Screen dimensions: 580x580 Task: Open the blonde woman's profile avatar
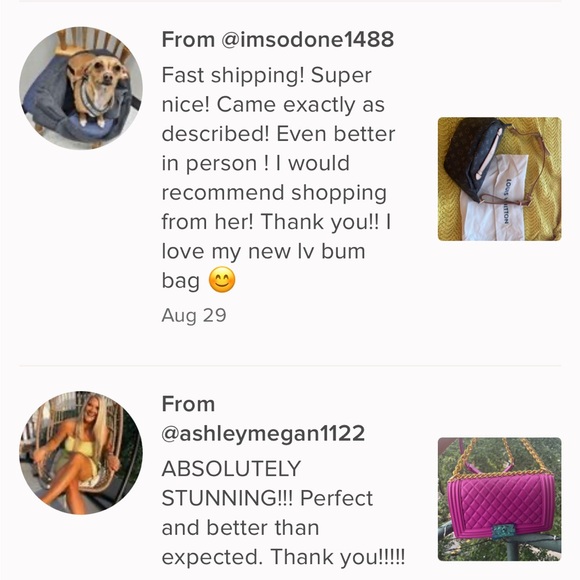point(81,453)
